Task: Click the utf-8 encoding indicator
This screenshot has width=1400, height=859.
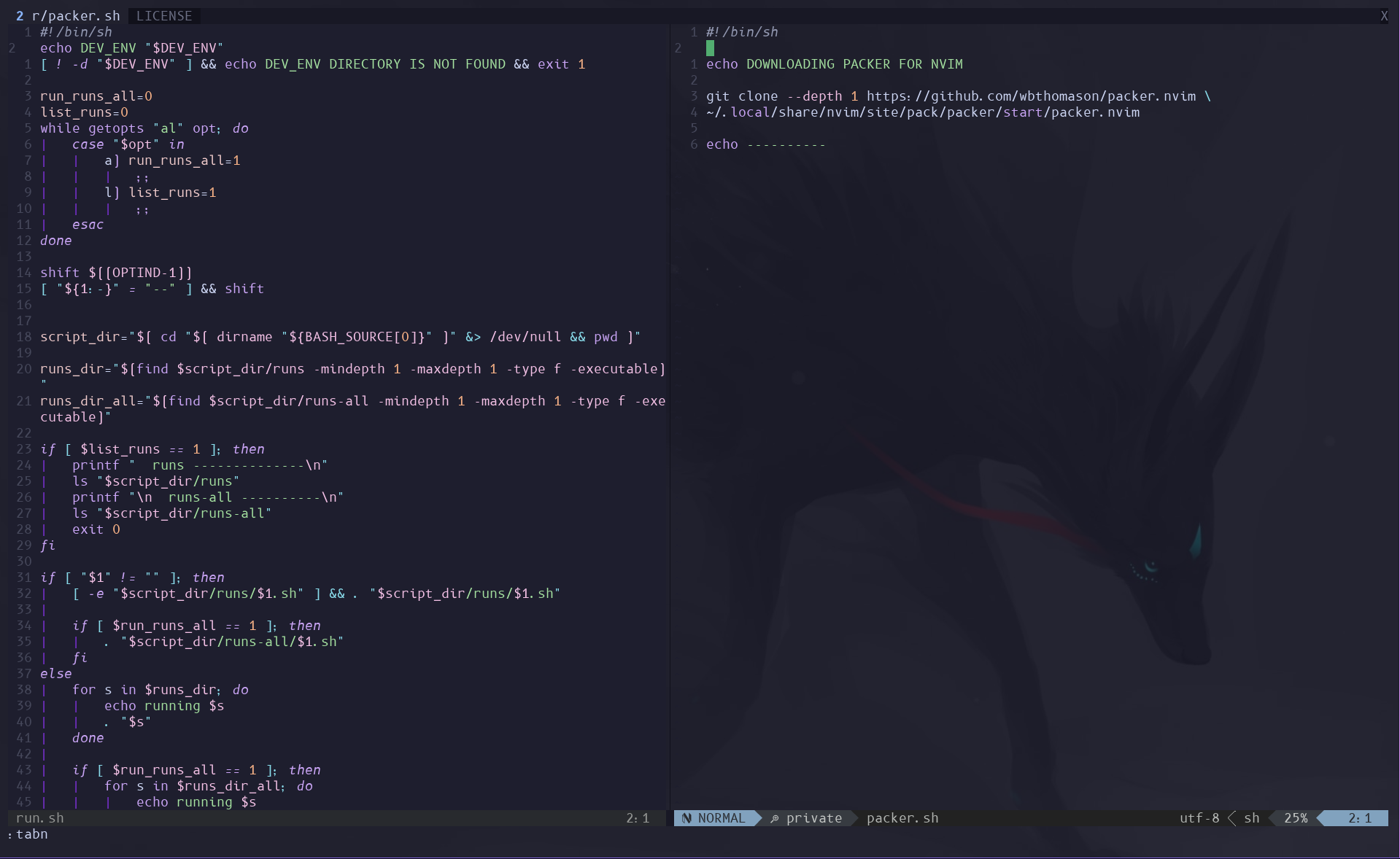Action: tap(1199, 818)
